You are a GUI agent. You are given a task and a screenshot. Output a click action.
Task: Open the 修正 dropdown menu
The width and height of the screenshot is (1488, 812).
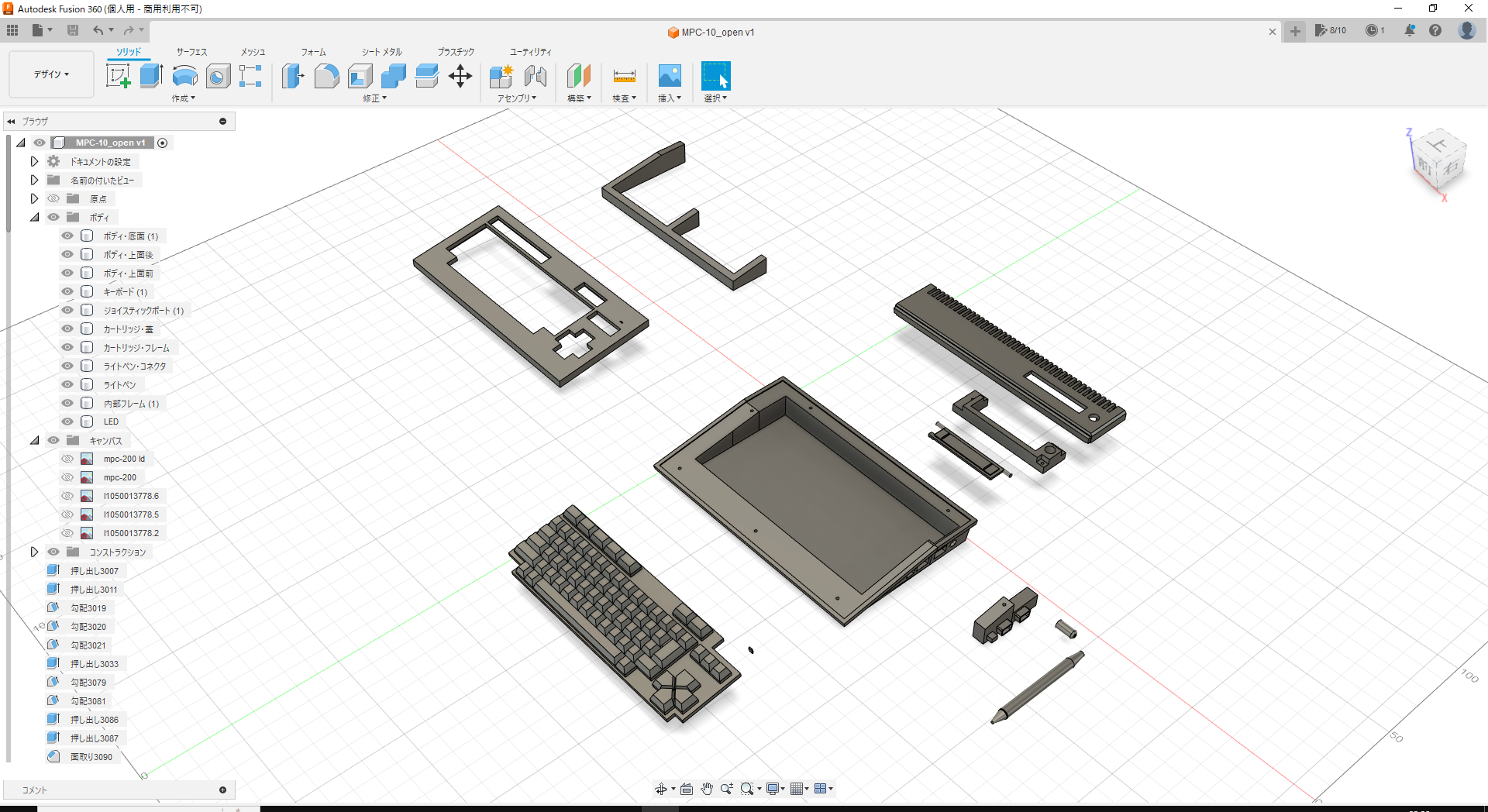[375, 98]
